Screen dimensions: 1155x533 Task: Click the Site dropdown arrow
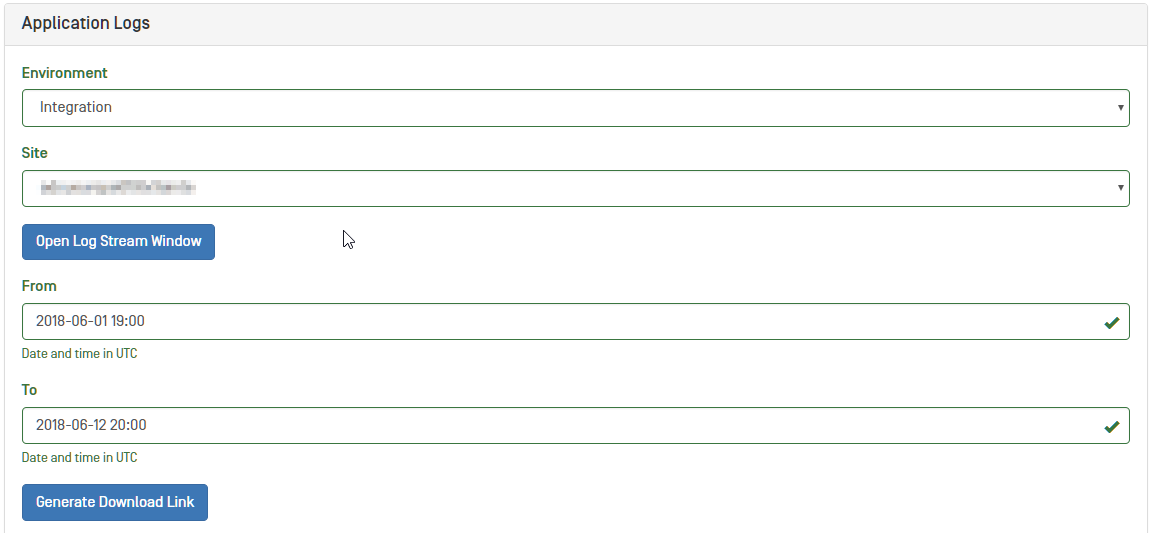click(1121, 188)
